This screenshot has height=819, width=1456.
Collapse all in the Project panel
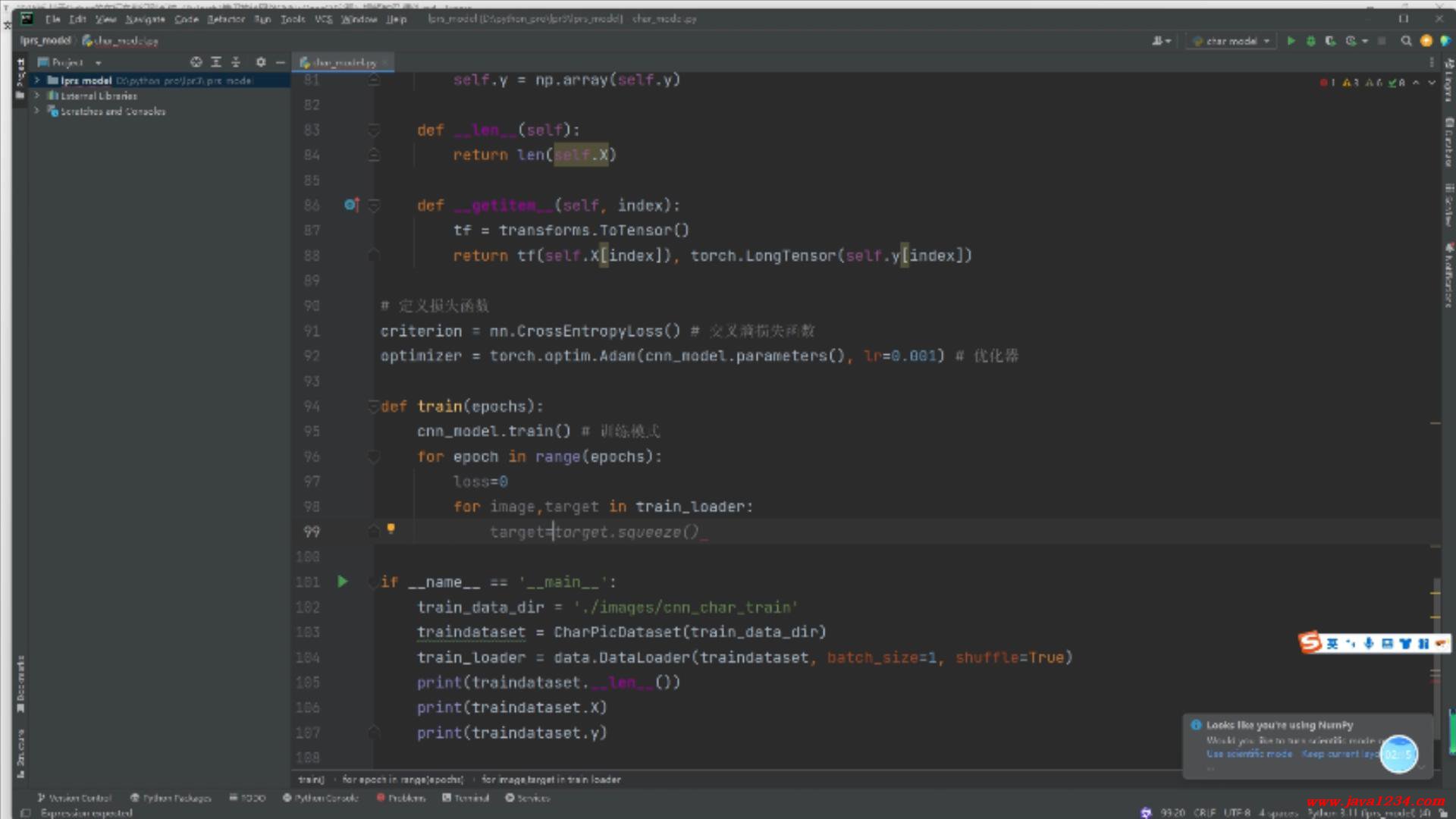click(236, 62)
